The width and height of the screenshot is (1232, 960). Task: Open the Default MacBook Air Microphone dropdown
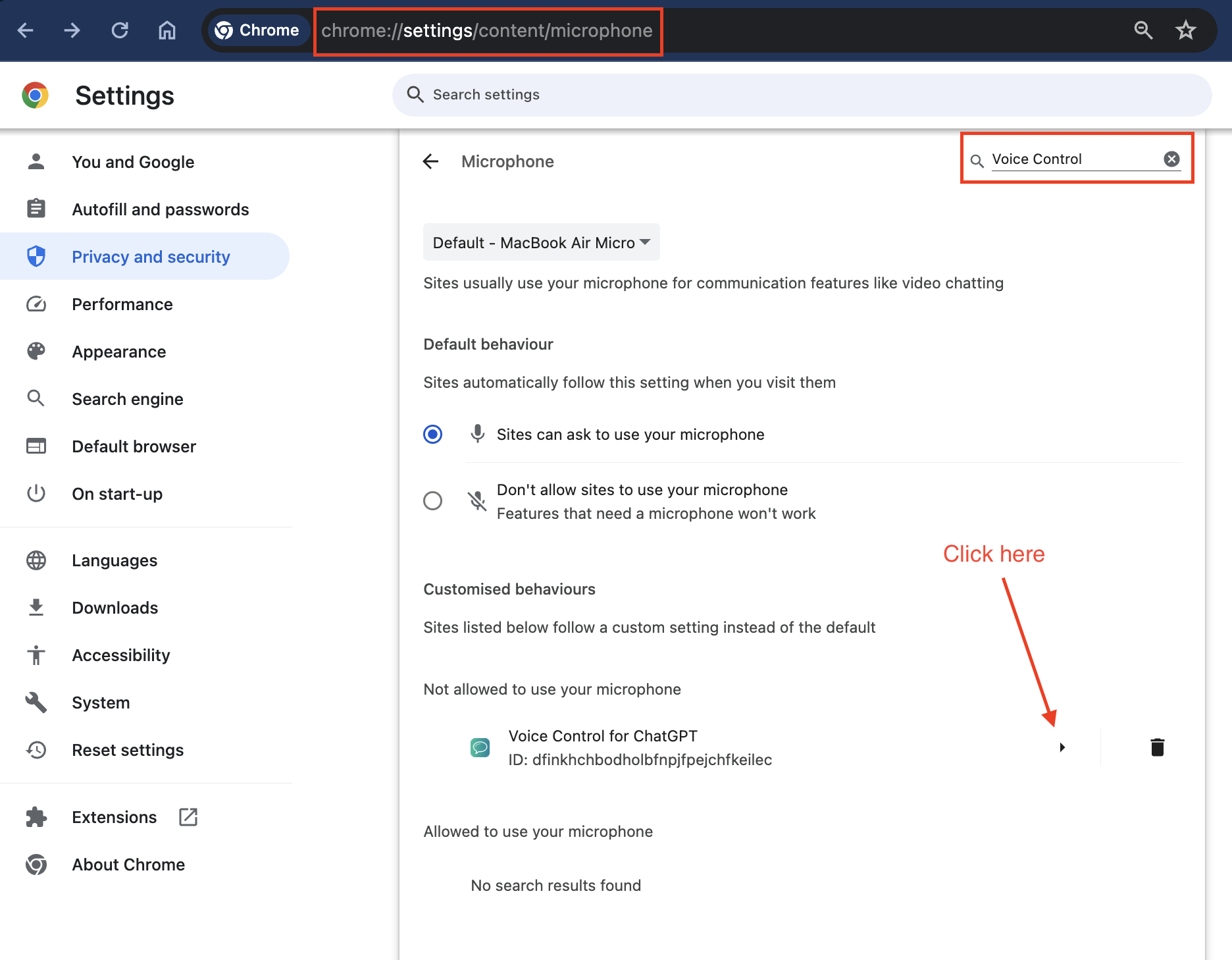(541, 242)
